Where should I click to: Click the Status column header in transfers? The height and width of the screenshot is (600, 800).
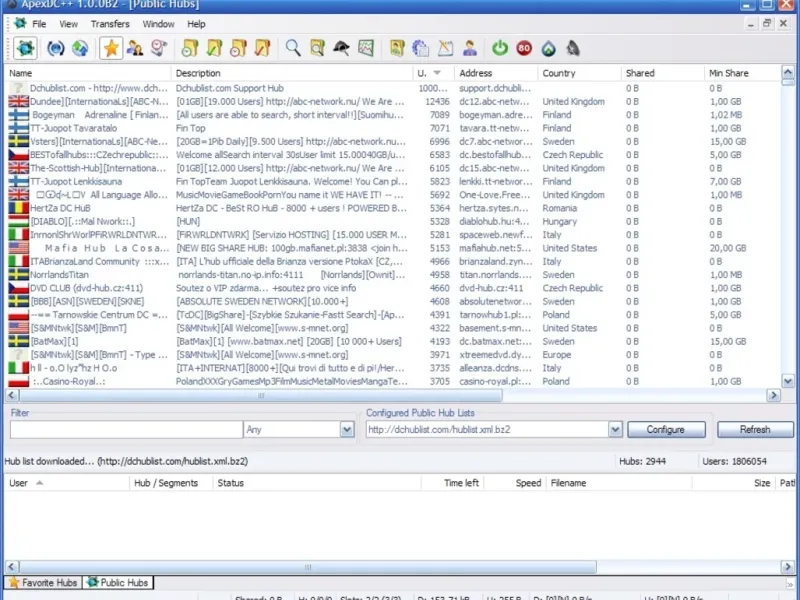click(x=317, y=483)
